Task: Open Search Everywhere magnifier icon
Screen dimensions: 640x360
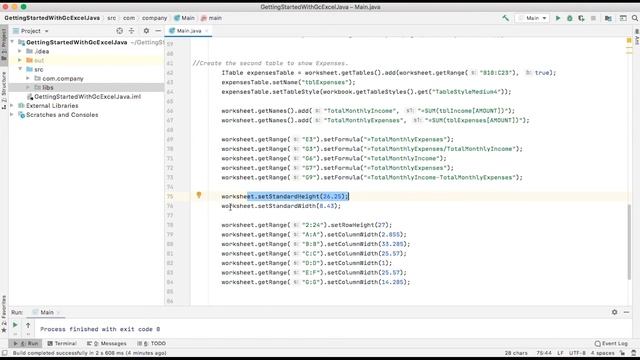Action: (635, 18)
